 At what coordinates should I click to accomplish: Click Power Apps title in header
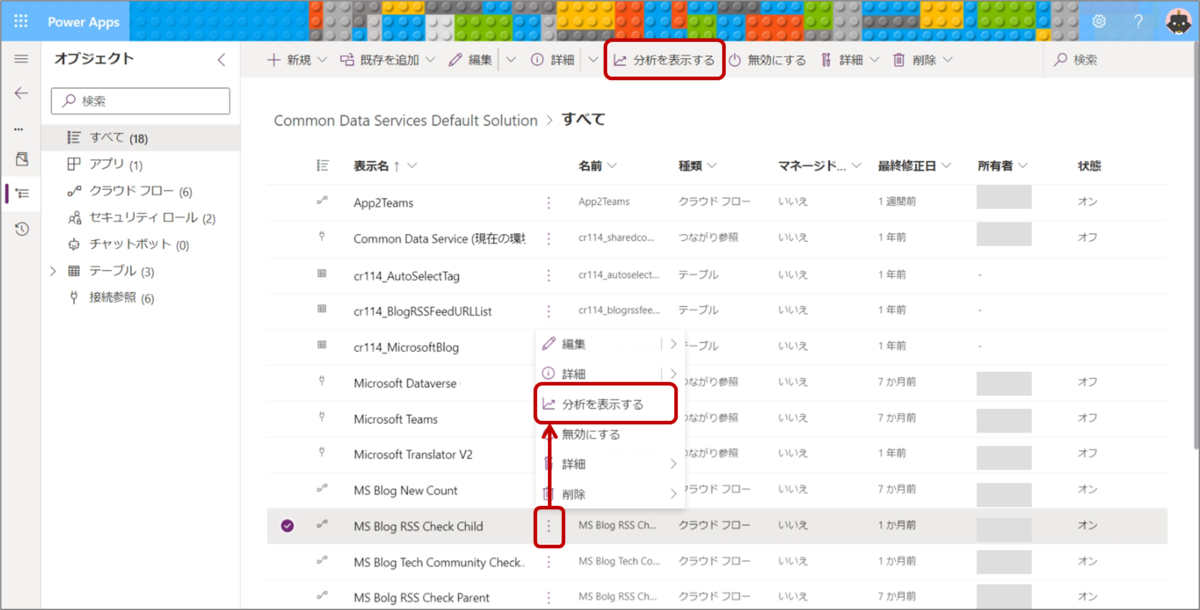pos(83,21)
